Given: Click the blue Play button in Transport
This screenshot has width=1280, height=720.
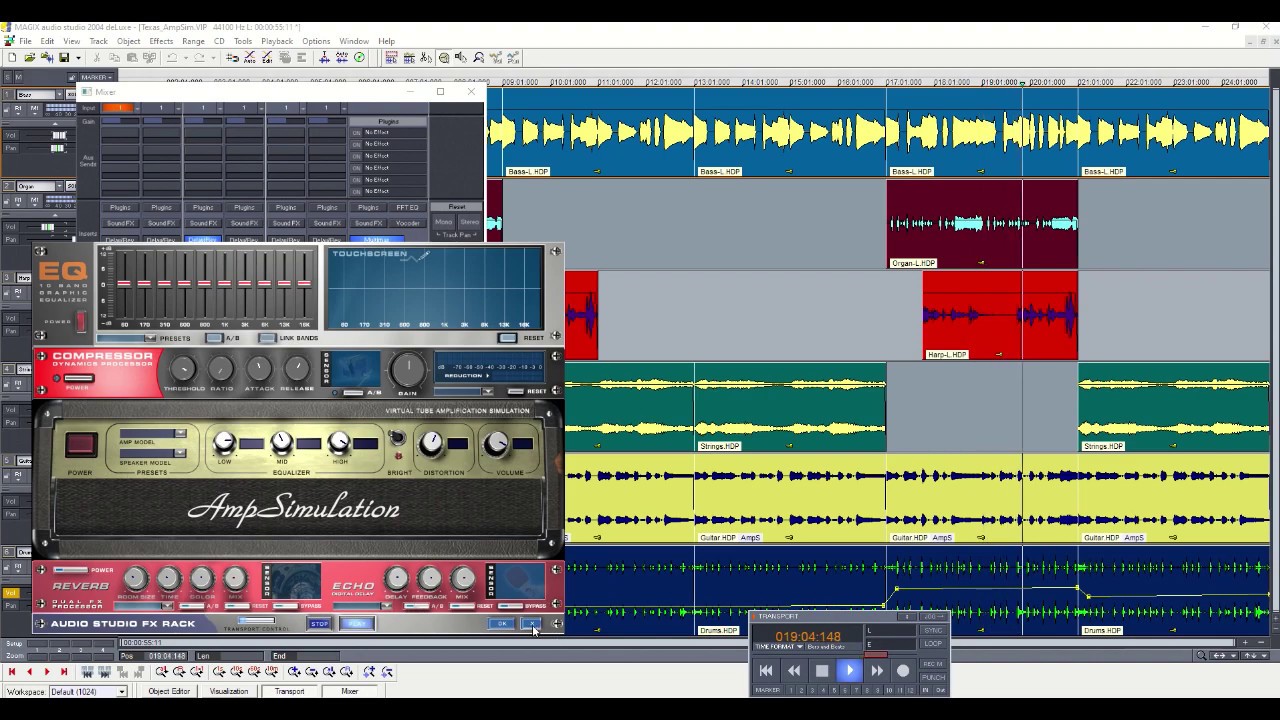Looking at the screenshot, I should (849, 670).
